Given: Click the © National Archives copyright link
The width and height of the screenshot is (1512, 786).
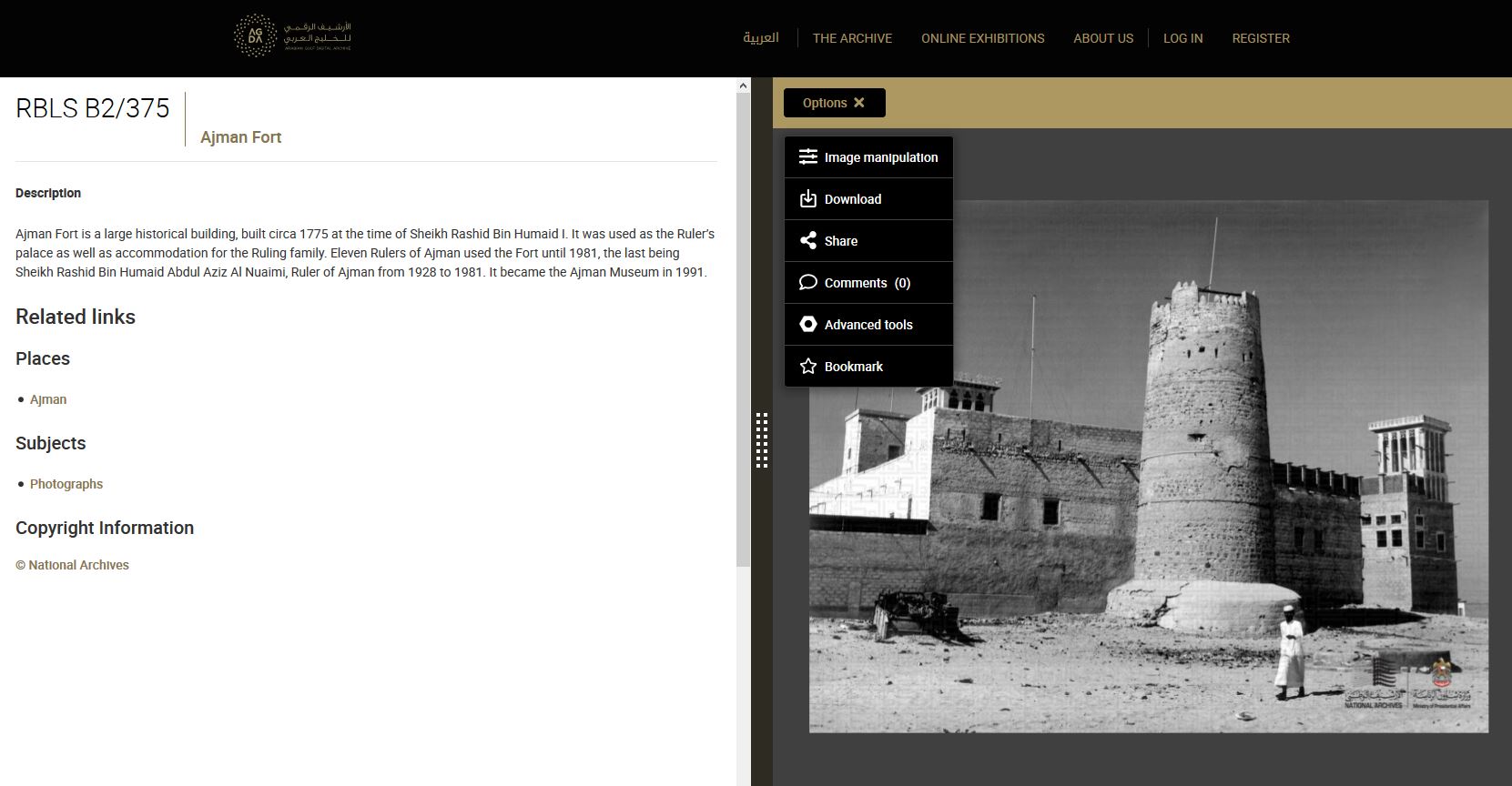Looking at the screenshot, I should point(72,565).
